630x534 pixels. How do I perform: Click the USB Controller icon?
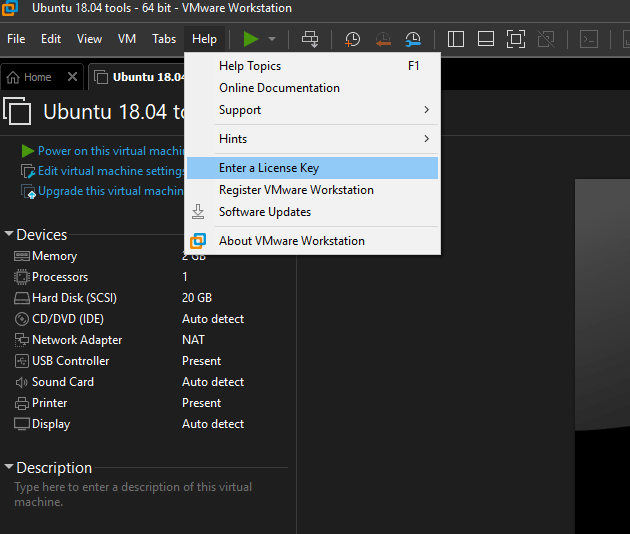(22, 361)
